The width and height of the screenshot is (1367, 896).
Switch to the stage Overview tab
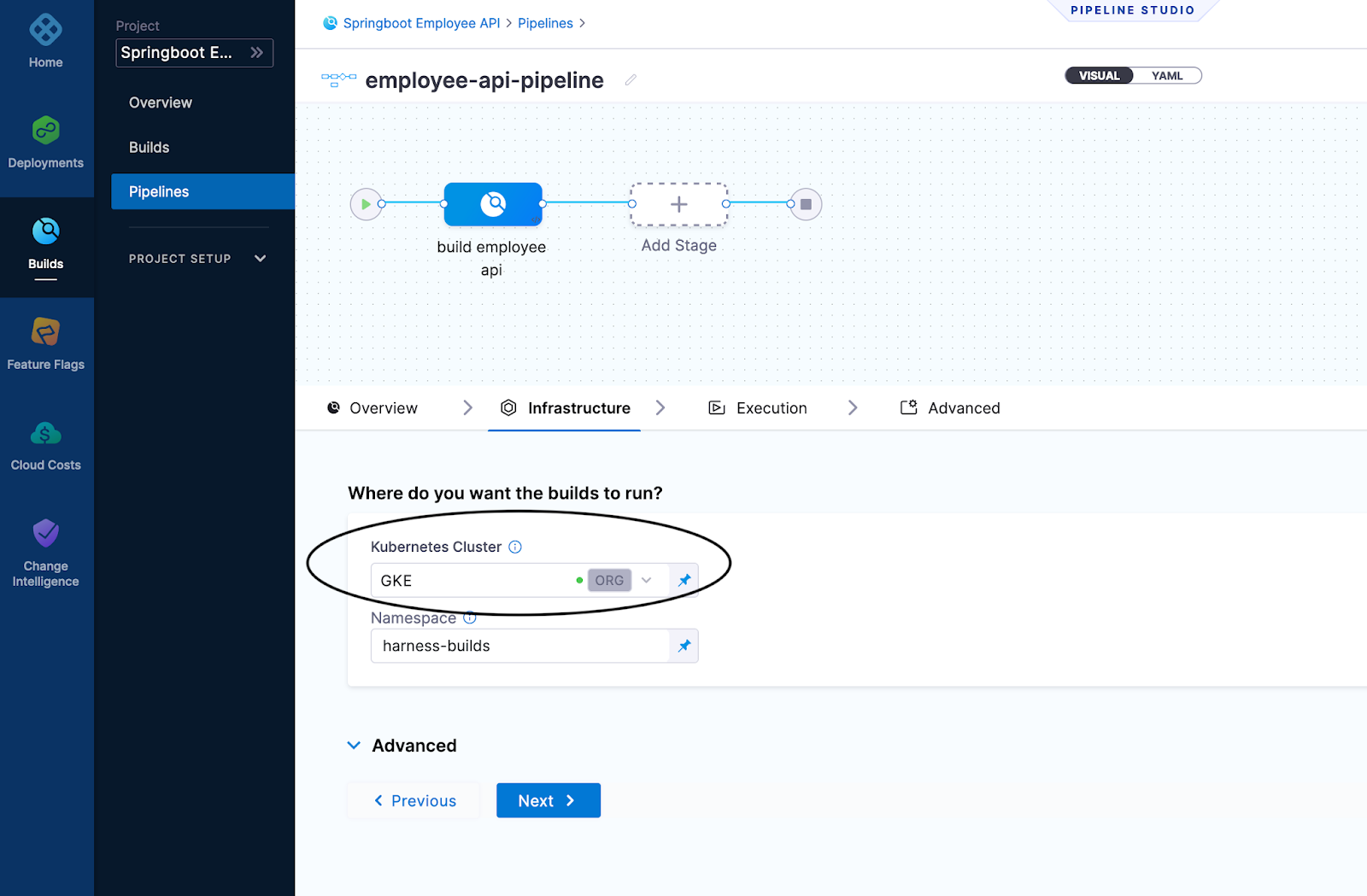click(373, 408)
